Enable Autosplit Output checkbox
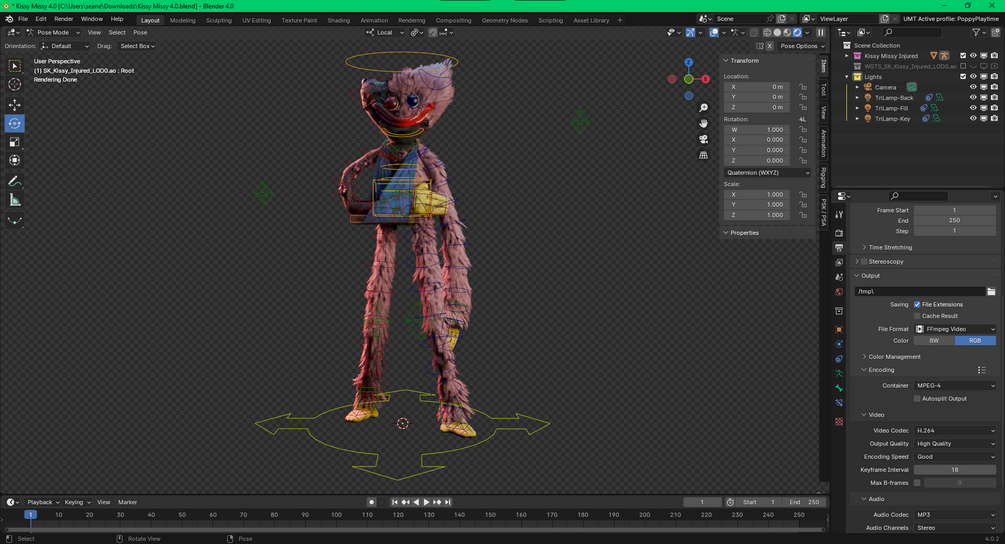This screenshot has width=1005, height=544. click(917, 399)
